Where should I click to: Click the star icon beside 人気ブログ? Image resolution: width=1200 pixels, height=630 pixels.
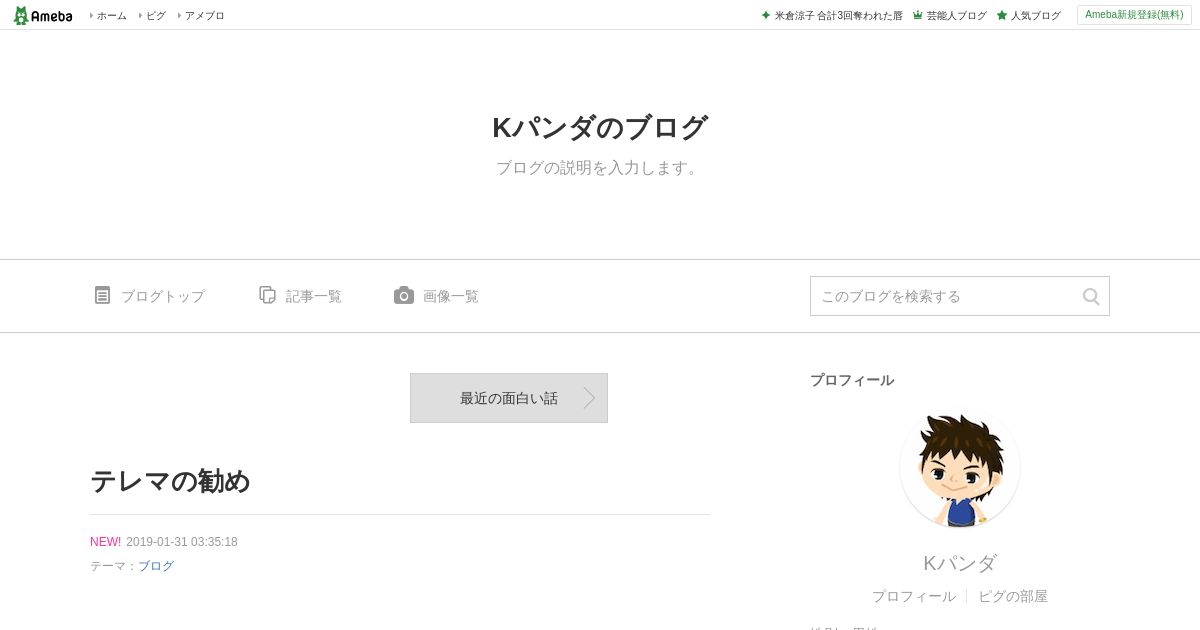coord(1002,15)
